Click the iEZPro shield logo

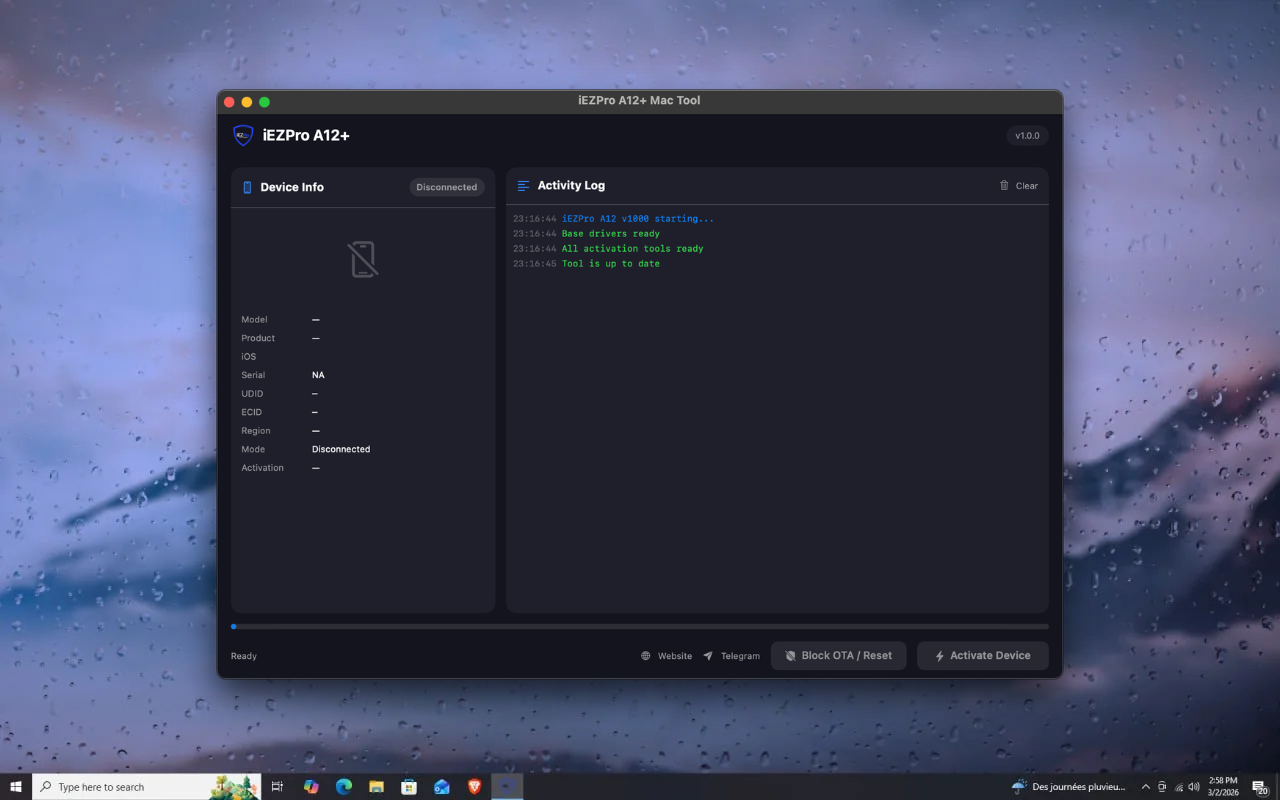coord(243,135)
